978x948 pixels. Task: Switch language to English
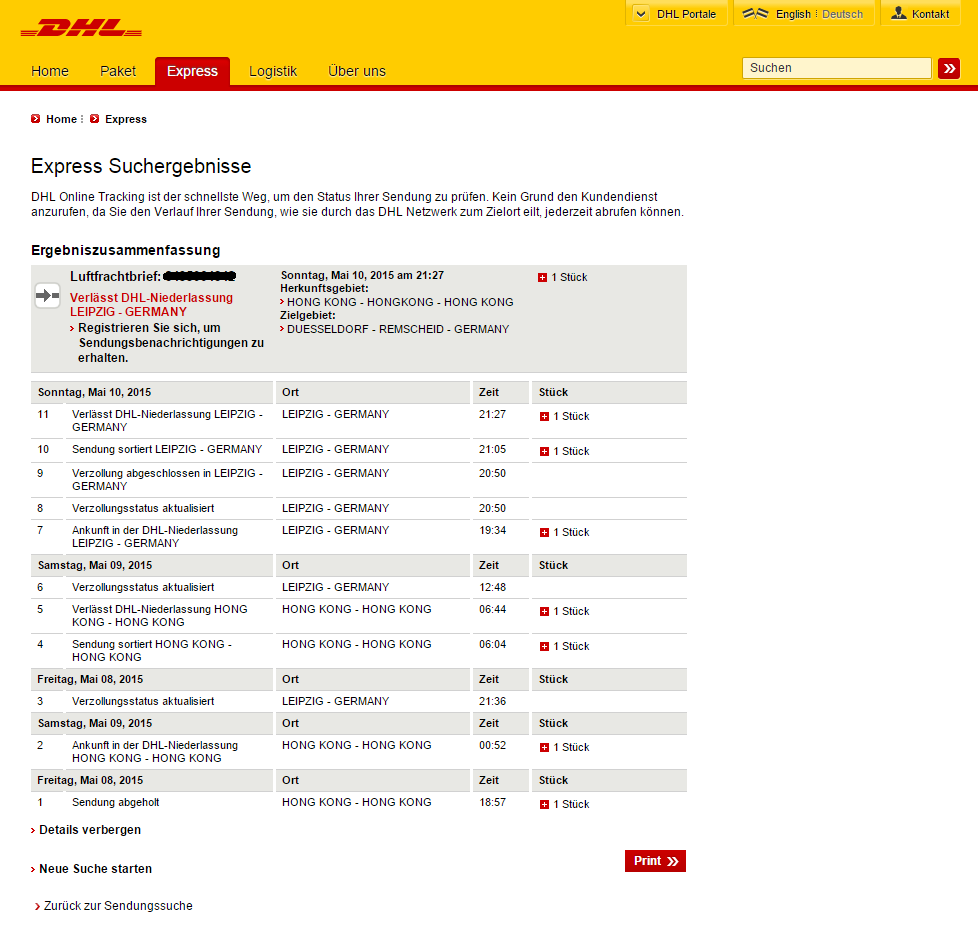[793, 14]
